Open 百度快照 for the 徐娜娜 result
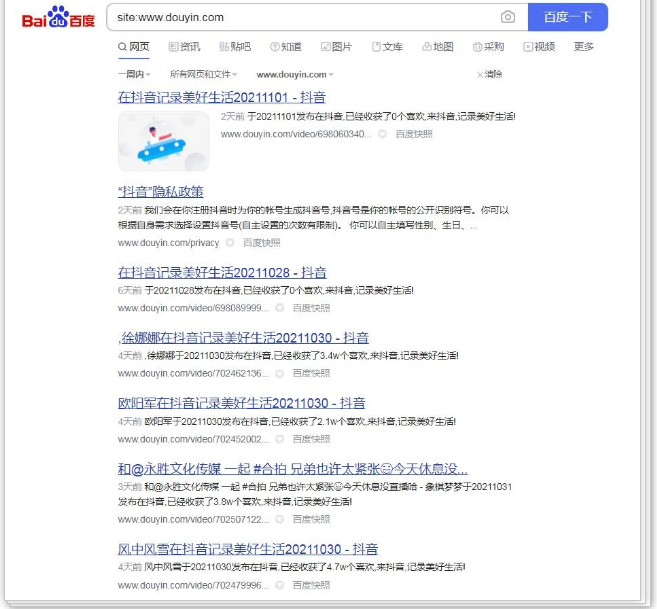Screen dimensions: 657x609 [x=311, y=373]
